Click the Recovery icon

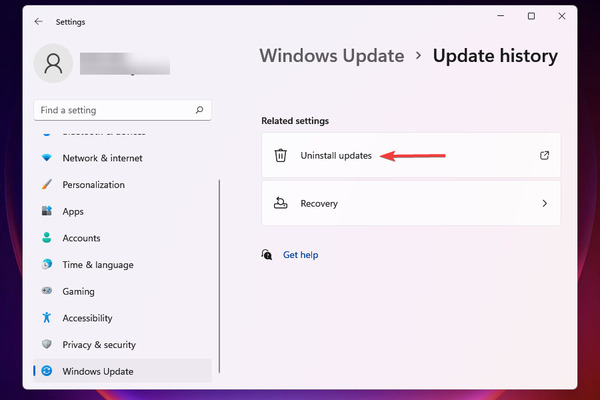[280, 203]
